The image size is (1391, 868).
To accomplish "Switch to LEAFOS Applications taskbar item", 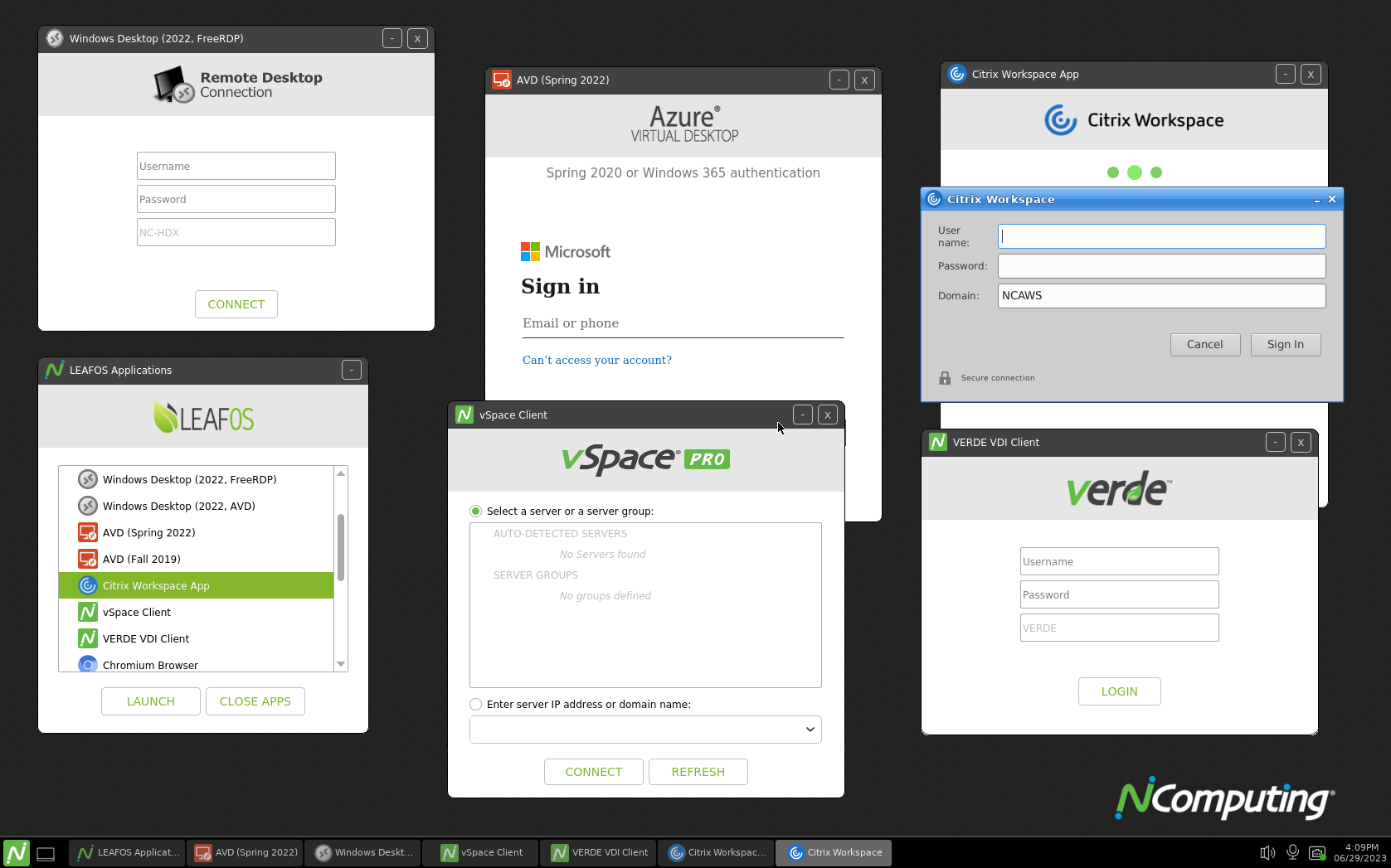I will [x=128, y=852].
